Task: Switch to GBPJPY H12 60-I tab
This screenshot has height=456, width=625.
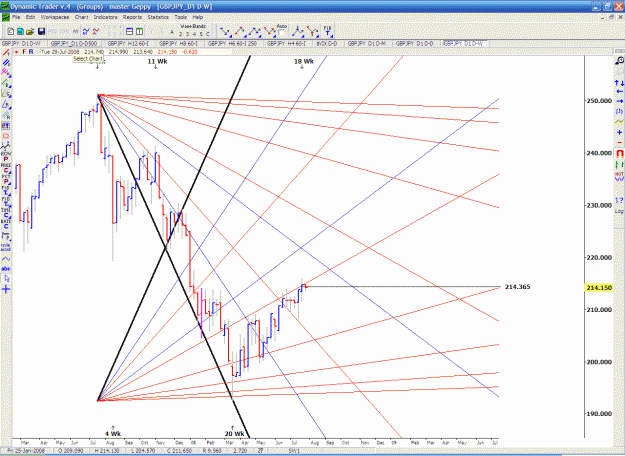Action: click(x=128, y=43)
